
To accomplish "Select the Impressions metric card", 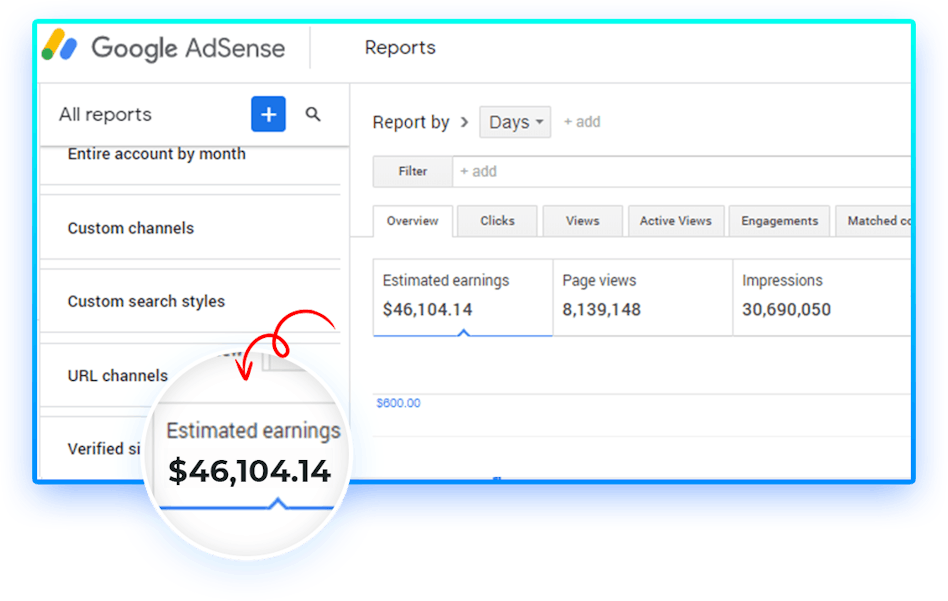I will click(820, 296).
